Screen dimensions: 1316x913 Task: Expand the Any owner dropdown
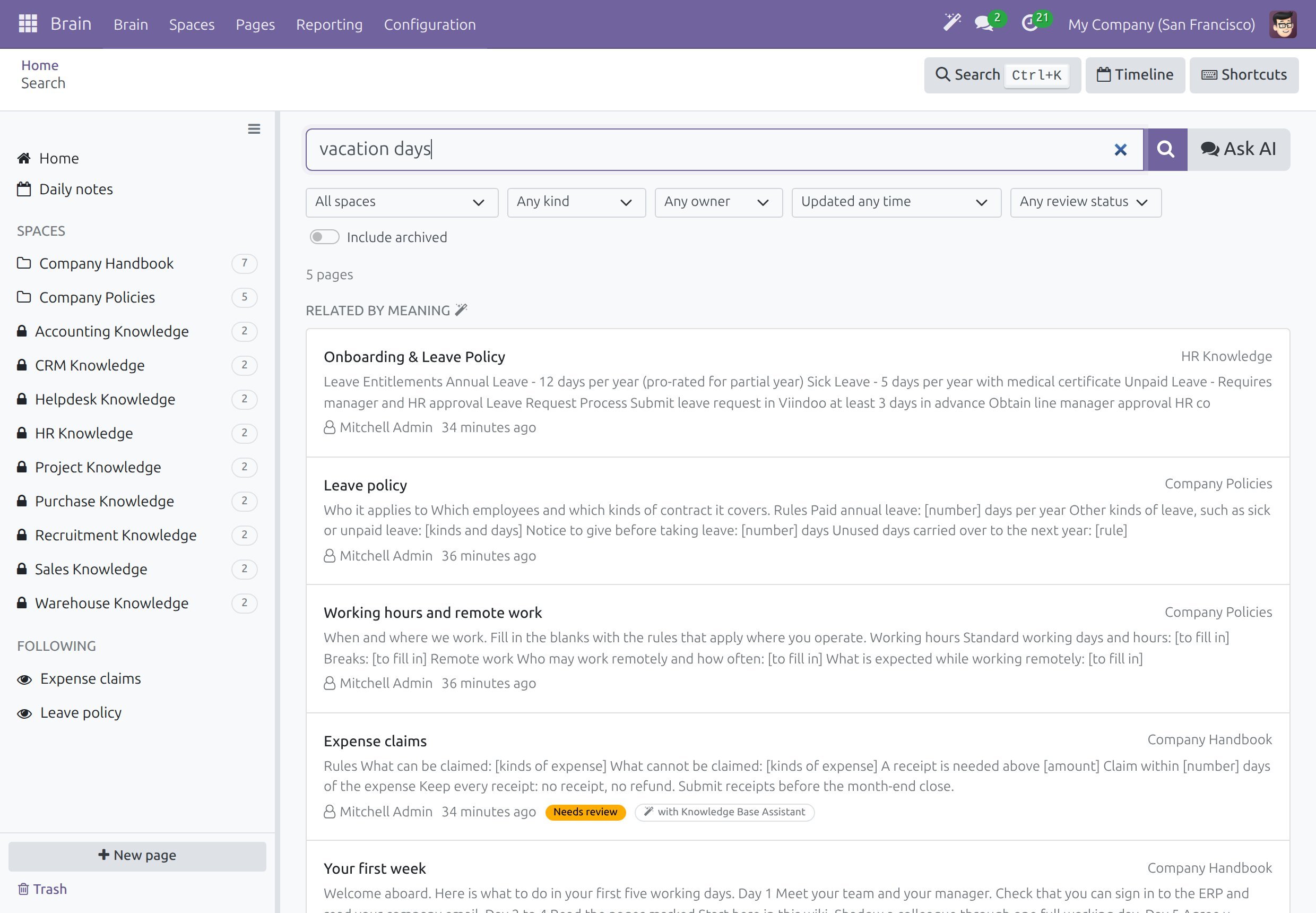[x=718, y=203]
